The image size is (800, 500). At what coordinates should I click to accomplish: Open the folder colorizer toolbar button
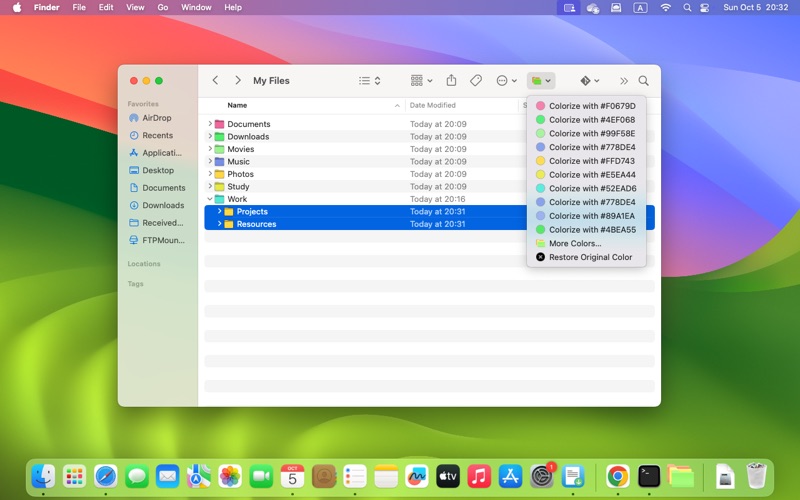pos(540,81)
